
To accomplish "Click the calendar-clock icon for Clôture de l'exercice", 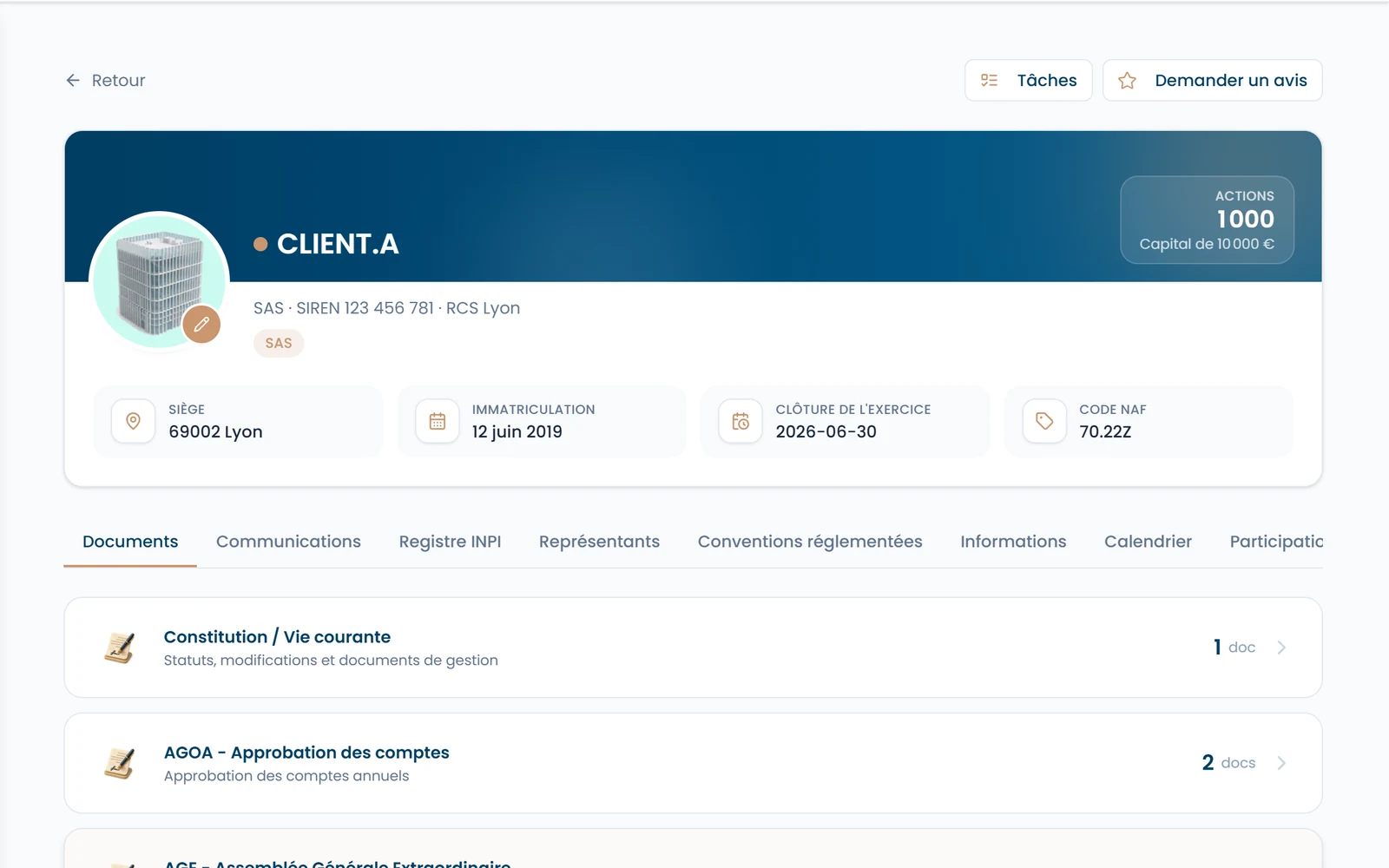I will 741,421.
